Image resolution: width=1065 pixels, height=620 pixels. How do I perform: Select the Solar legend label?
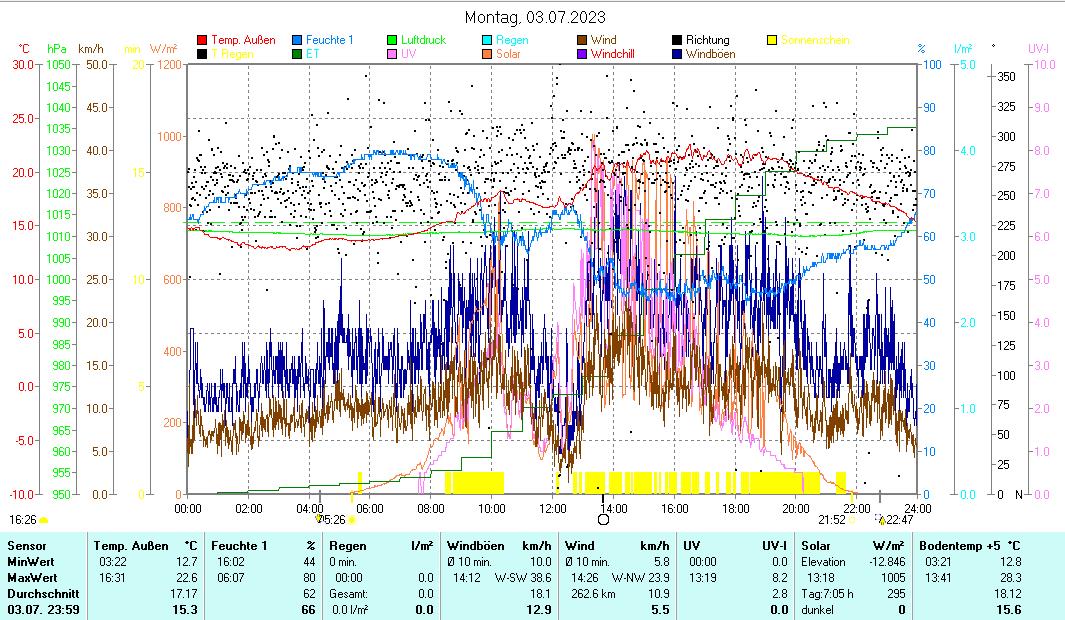pos(508,54)
